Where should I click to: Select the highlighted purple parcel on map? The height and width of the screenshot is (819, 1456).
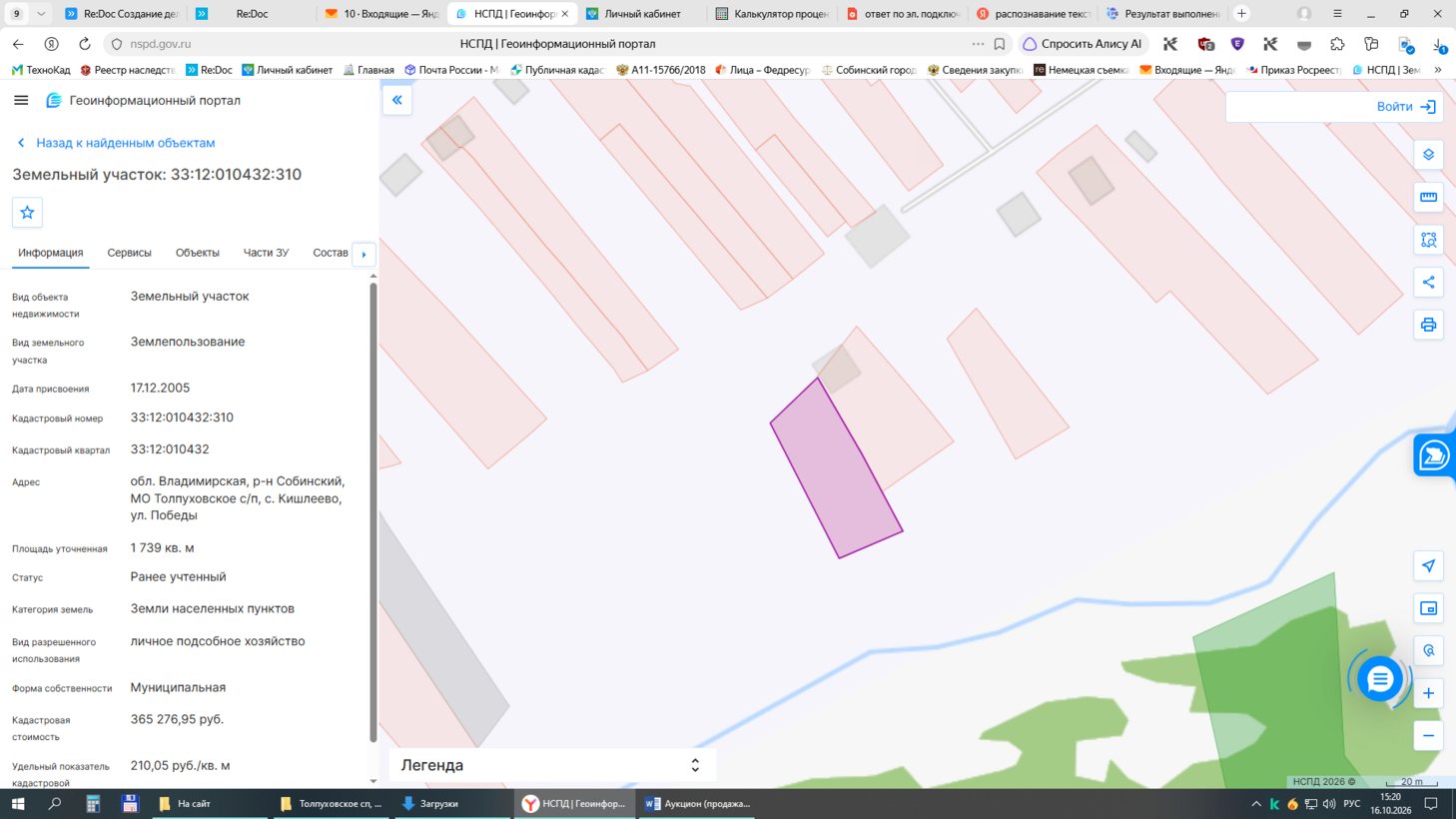coord(836,469)
